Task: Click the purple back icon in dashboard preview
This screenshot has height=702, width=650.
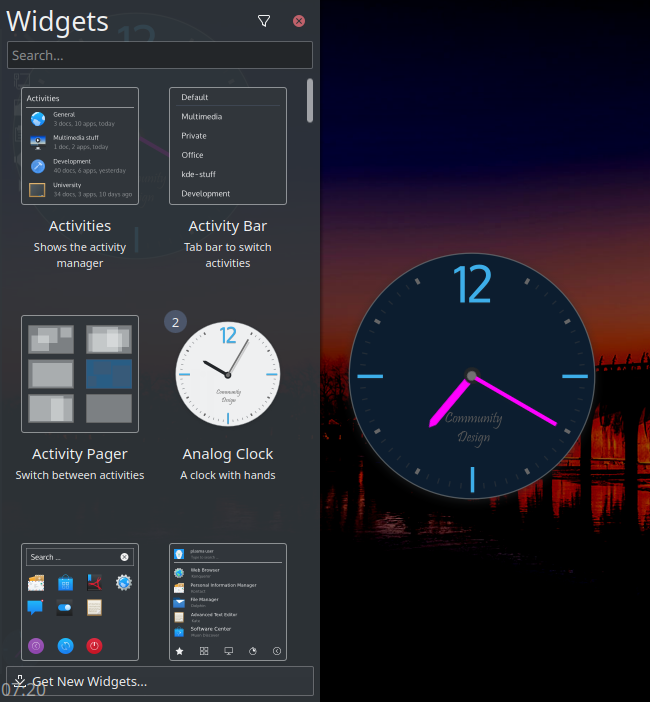Action: [x=36, y=645]
